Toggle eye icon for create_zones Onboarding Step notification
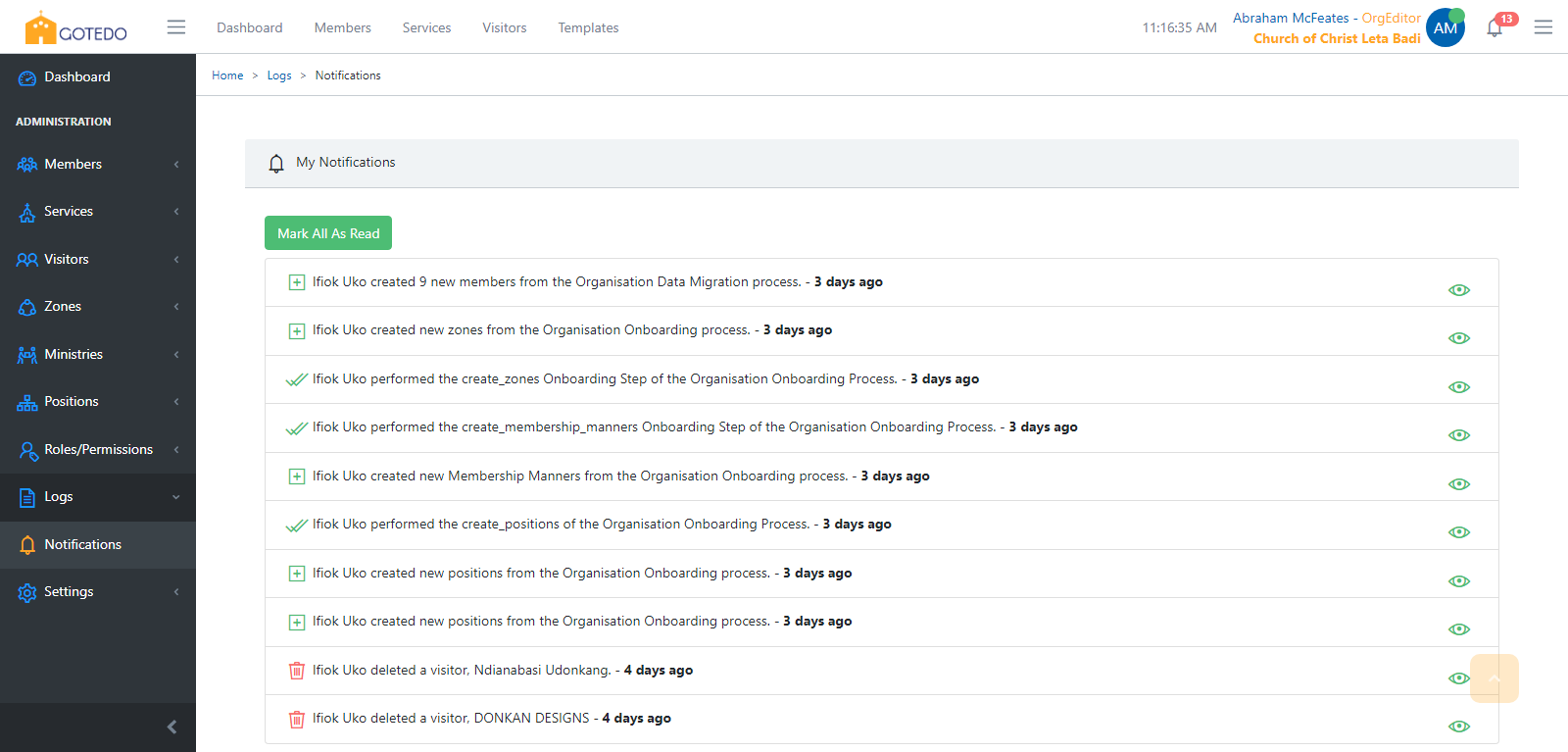 click(x=1459, y=387)
